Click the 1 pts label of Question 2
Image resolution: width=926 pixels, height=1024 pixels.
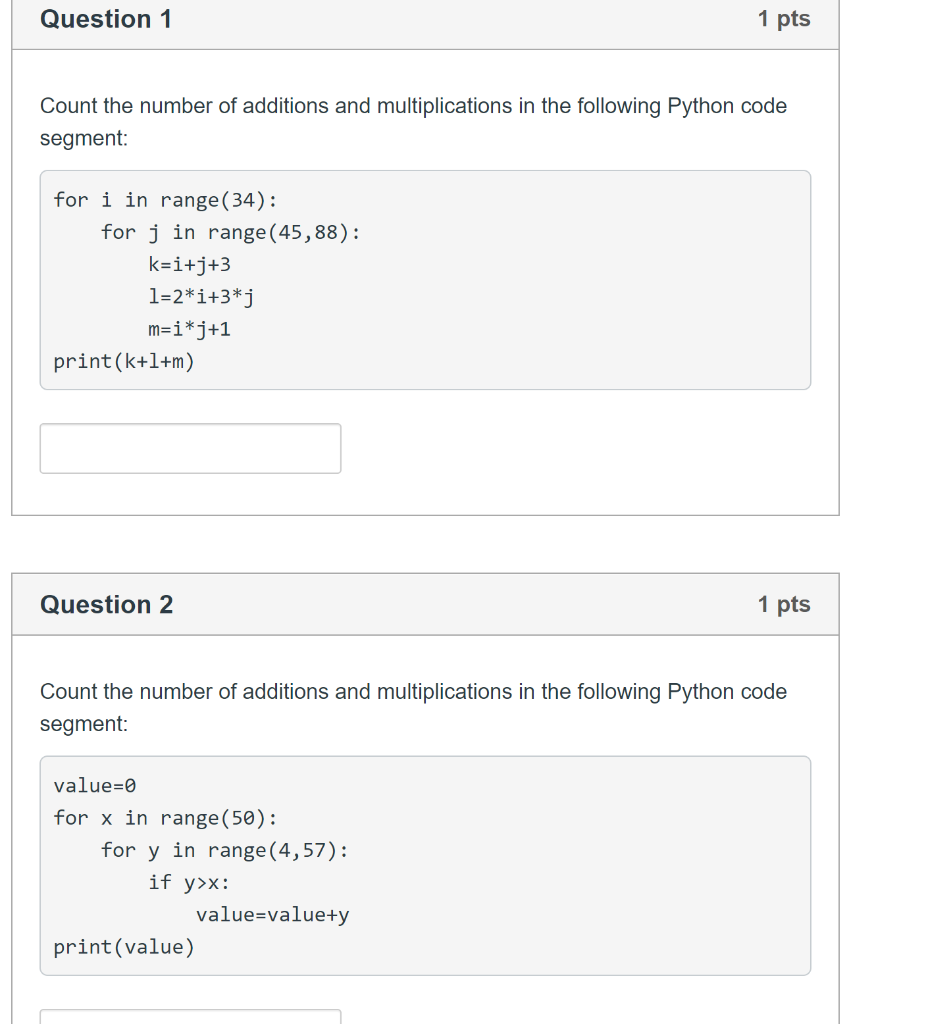[x=784, y=605]
